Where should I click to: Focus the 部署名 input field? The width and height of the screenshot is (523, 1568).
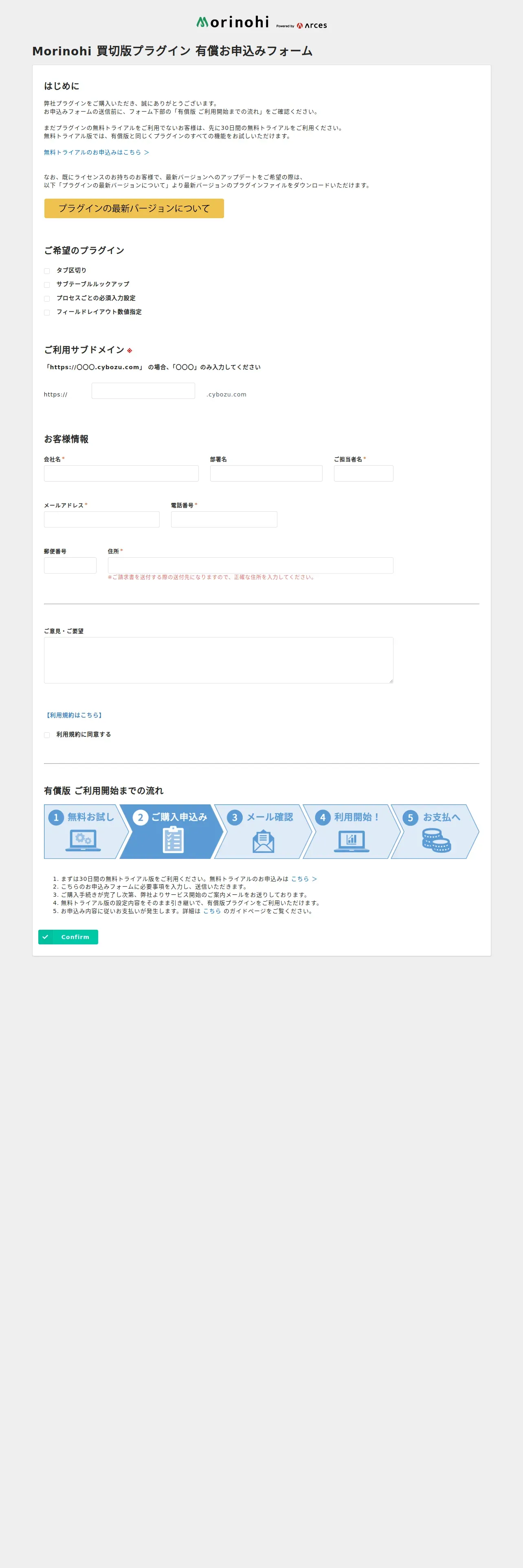coord(266,473)
